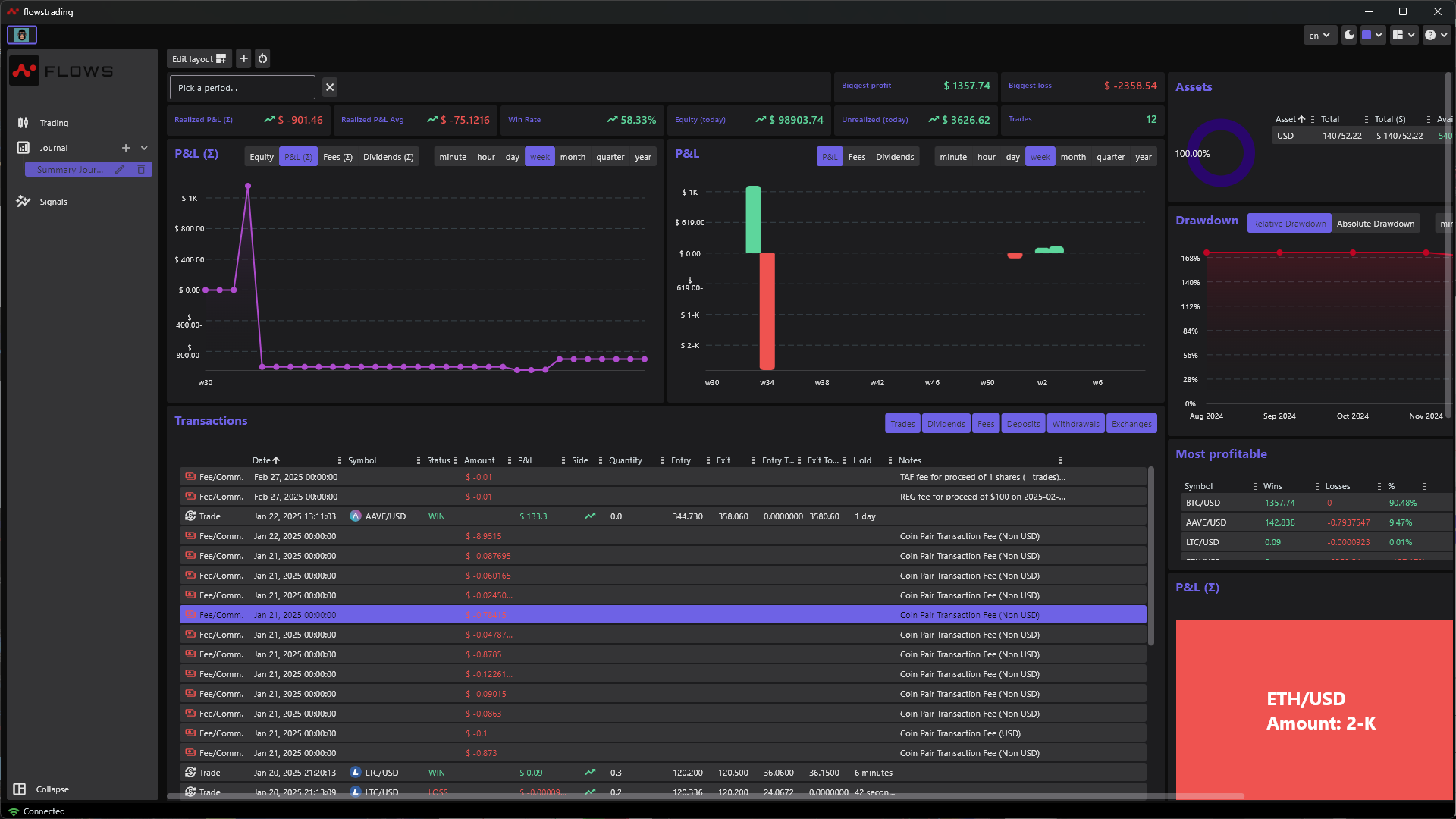The width and height of the screenshot is (1456, 819).
Task: Add a new journal with plus icon
Action: point(126,148)
